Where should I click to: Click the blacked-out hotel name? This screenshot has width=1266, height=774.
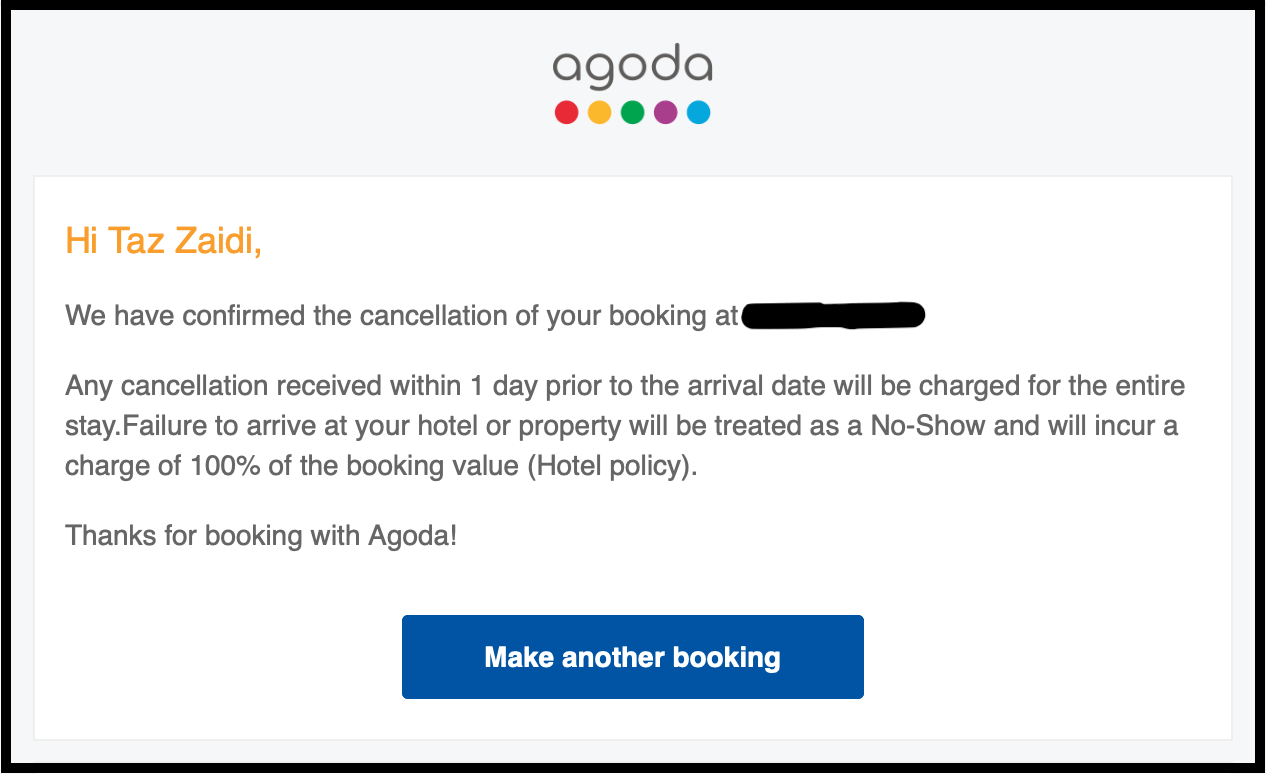click(x=833, y=316)
